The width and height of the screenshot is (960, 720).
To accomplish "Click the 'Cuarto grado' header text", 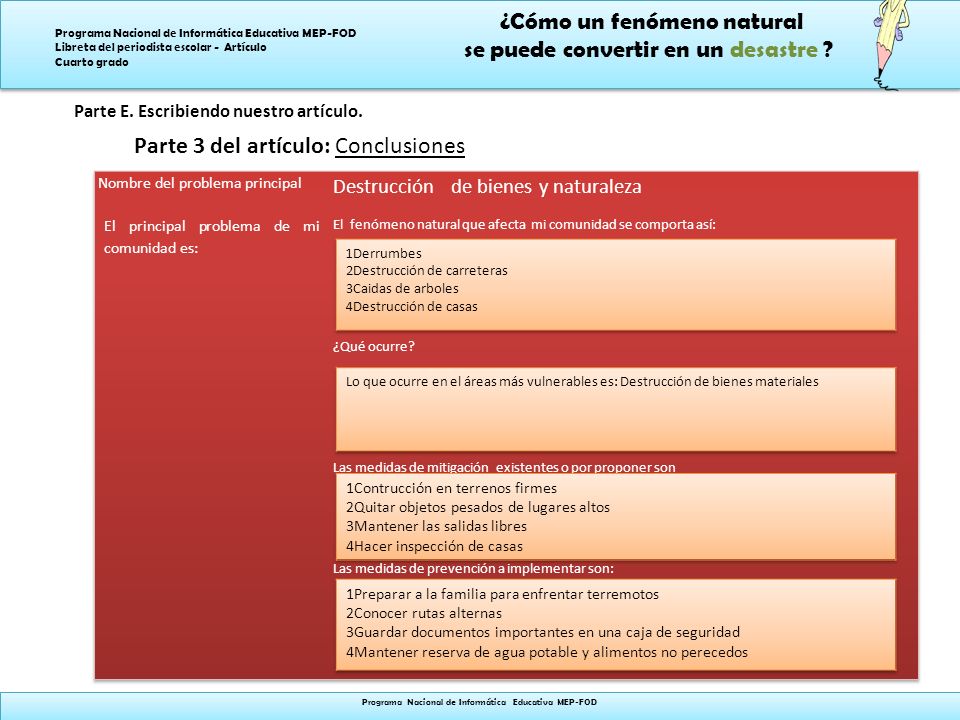I will click(x=91, y=62).
